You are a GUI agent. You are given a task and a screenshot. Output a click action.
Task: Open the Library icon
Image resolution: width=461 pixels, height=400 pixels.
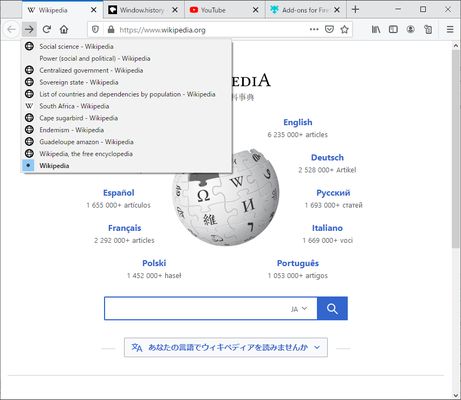[x=376, y=29]
